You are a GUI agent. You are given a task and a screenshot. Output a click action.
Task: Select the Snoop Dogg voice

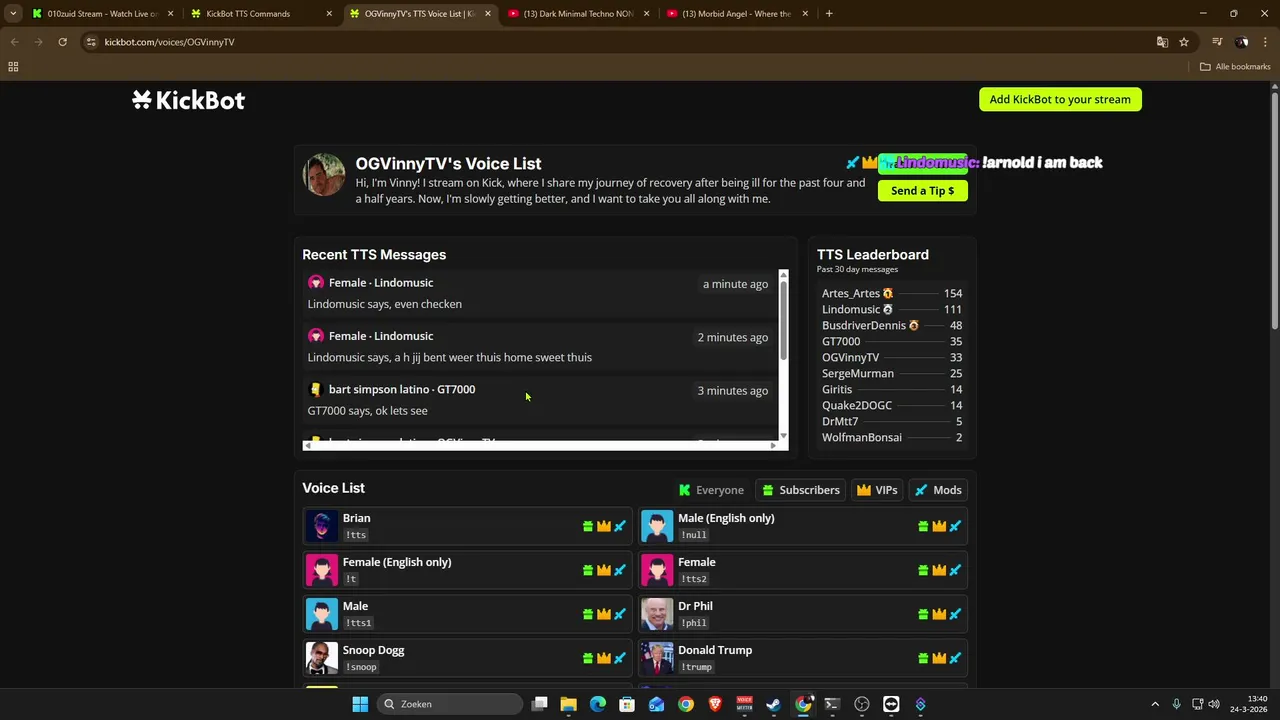(467, 658)
